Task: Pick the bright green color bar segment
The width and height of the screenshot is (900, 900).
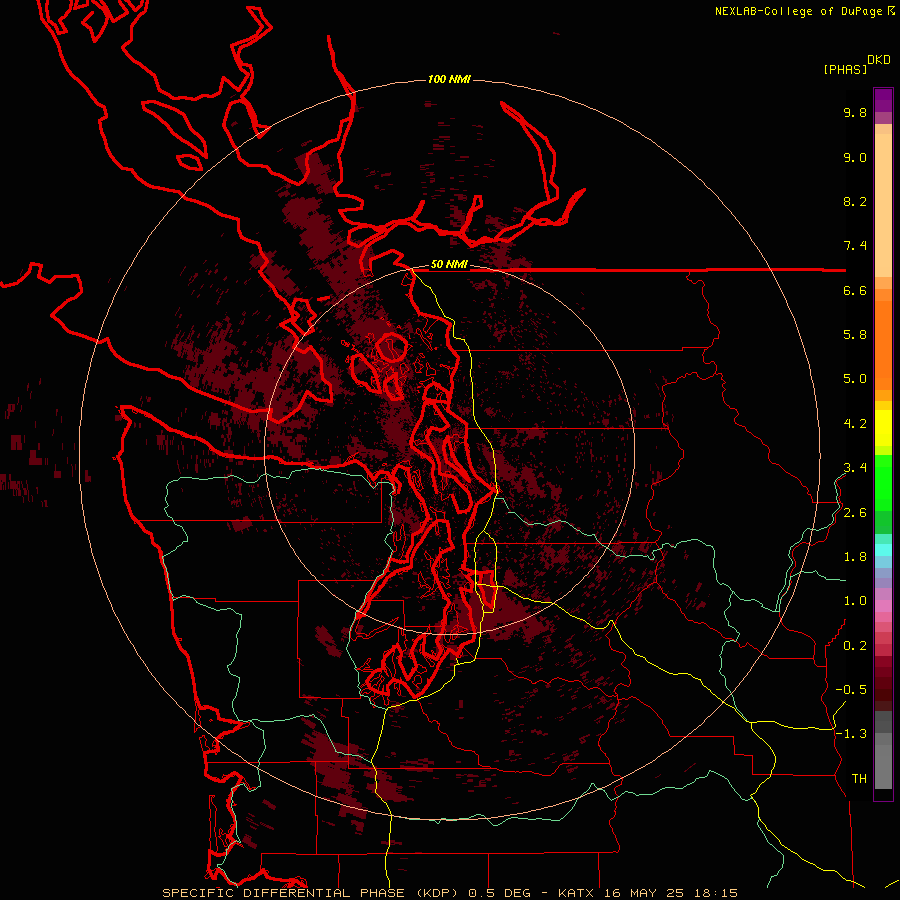Action: [x=883, y=482]
